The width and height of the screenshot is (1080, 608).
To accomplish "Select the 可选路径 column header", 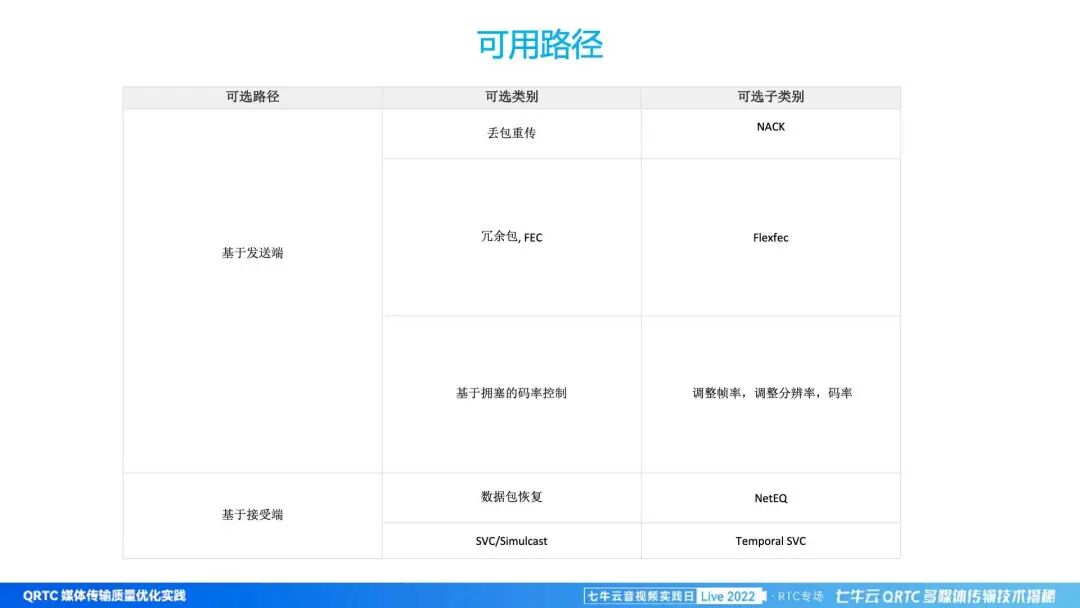I will [252, 96].
